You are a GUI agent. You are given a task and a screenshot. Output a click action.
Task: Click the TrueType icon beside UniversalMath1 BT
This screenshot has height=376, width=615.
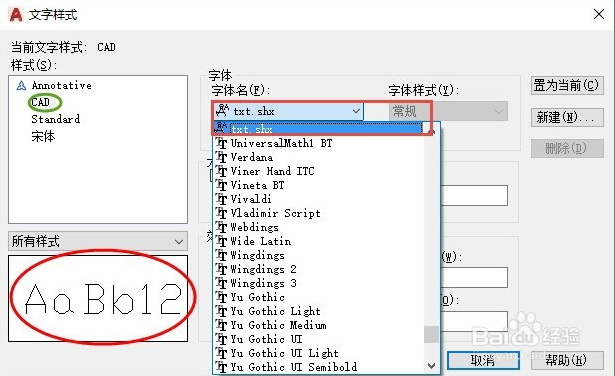click(x=222, y=143)
